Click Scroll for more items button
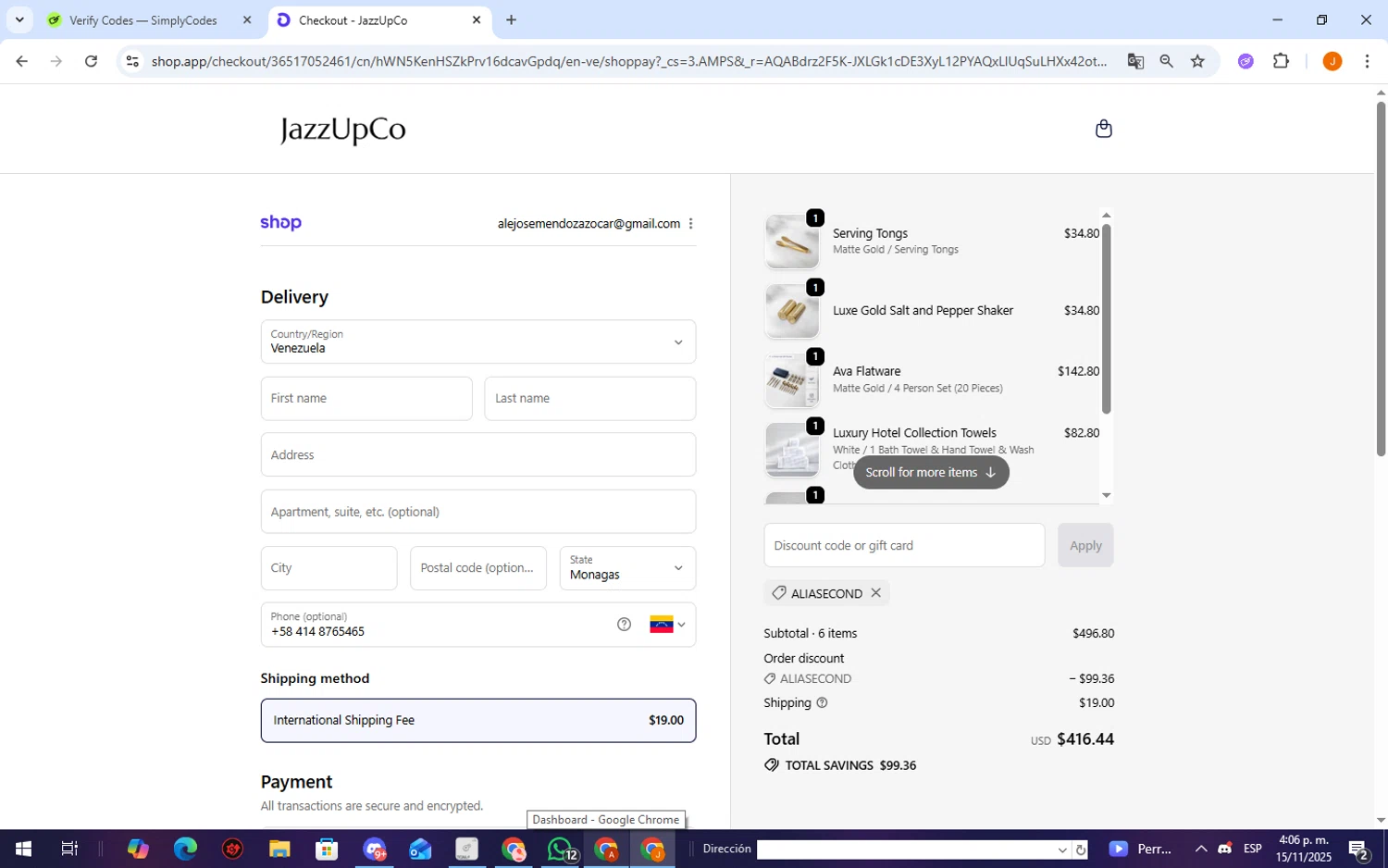1388x868 pixels. (x=931, y=473)
